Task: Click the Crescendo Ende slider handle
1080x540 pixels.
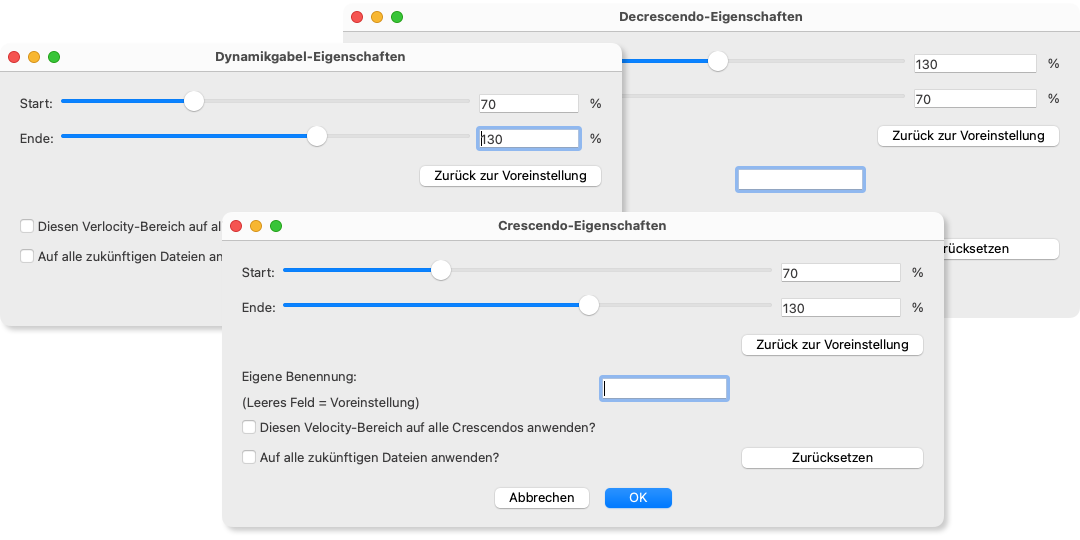Action: 589,305
